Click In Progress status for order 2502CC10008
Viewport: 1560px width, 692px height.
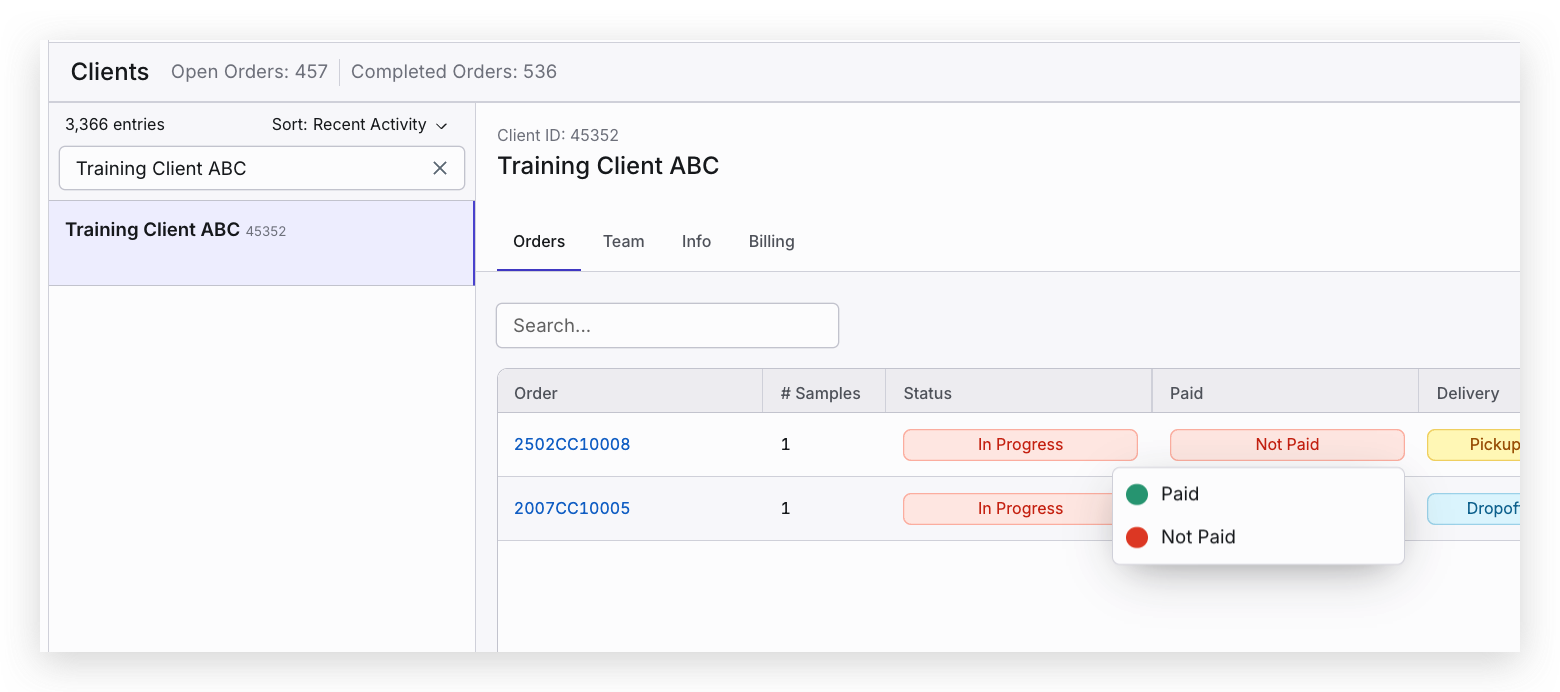(1020, 444)
